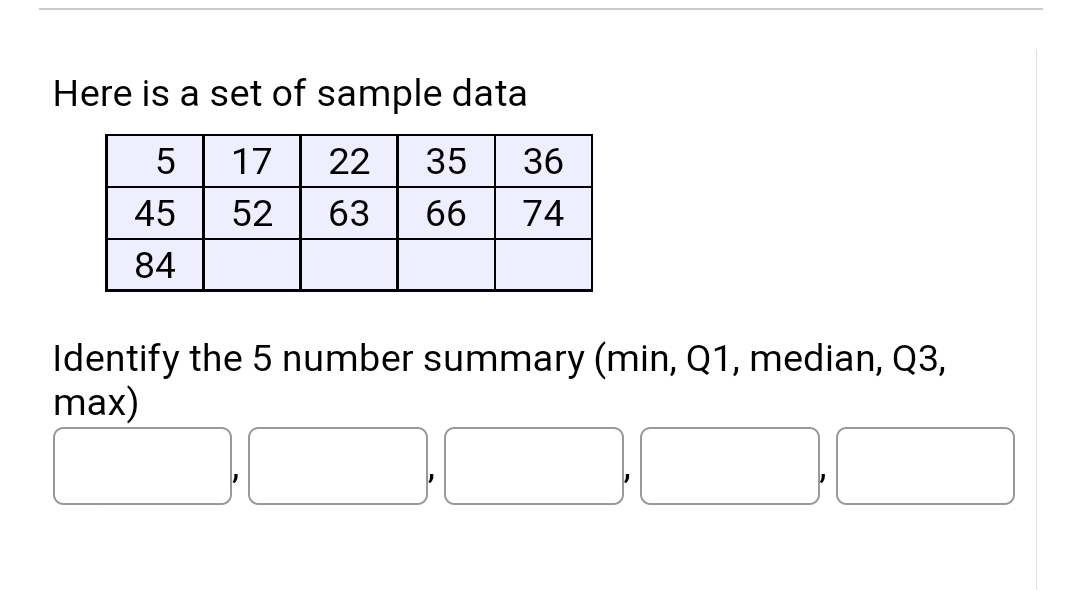Click the second answer box for Q1
1080x590 pixels.
[x=338, y=466]
